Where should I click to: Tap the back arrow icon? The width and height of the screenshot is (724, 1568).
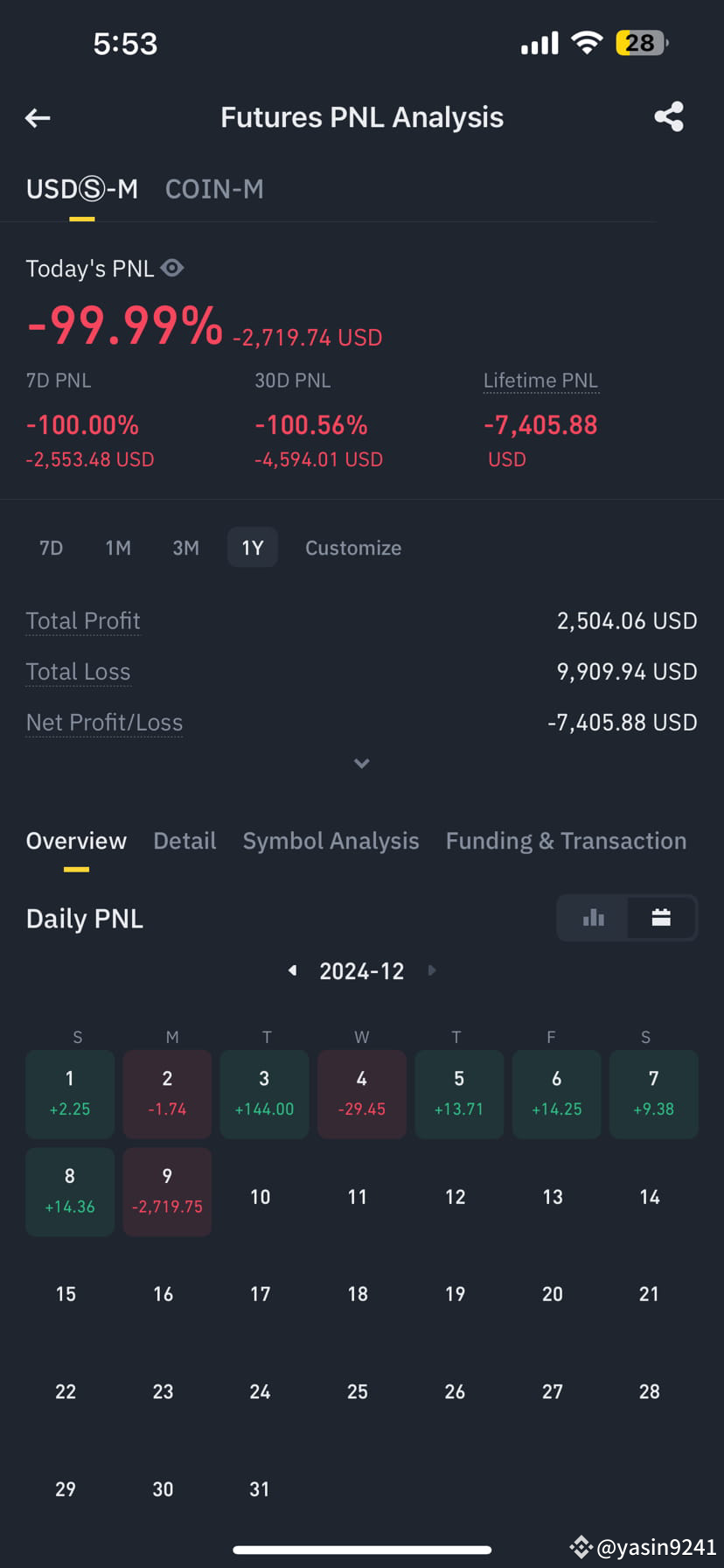38,117
